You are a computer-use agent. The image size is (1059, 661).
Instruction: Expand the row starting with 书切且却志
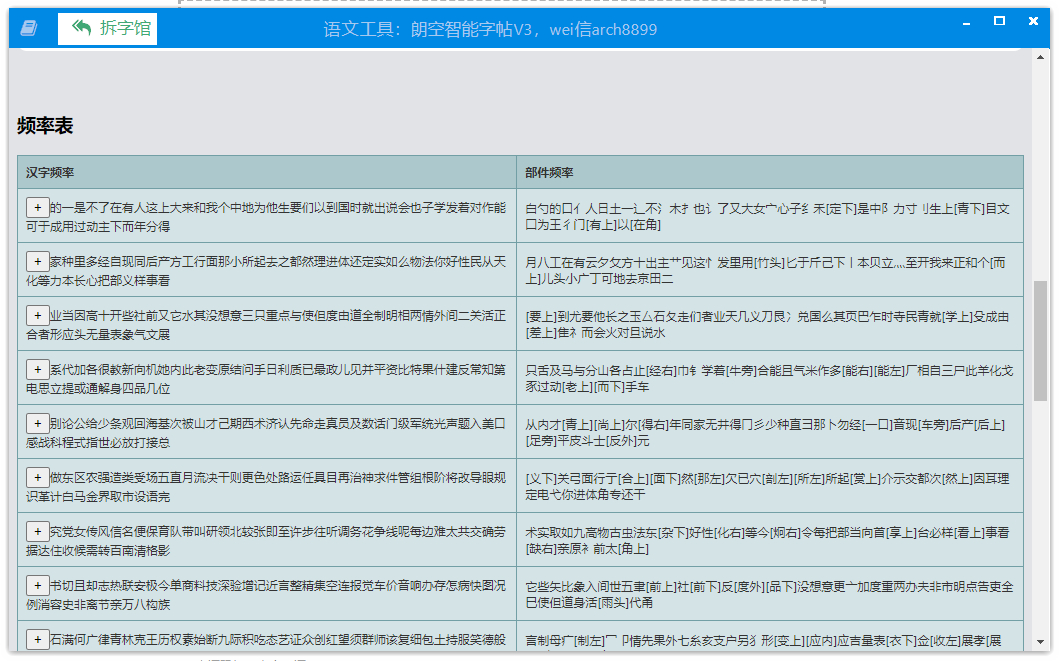[38, 585]
